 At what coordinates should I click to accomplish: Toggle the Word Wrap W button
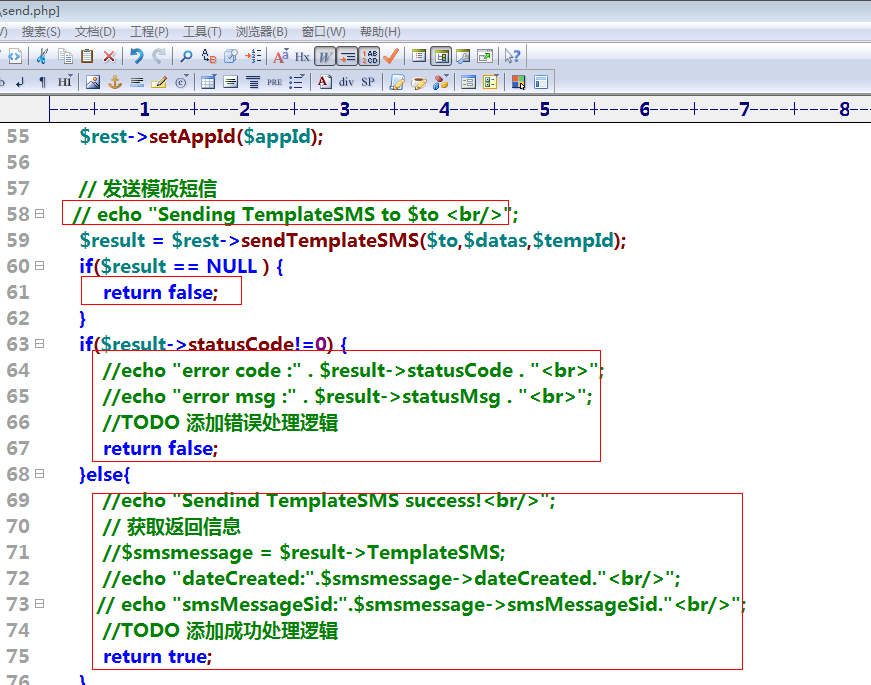click(325, 56)
